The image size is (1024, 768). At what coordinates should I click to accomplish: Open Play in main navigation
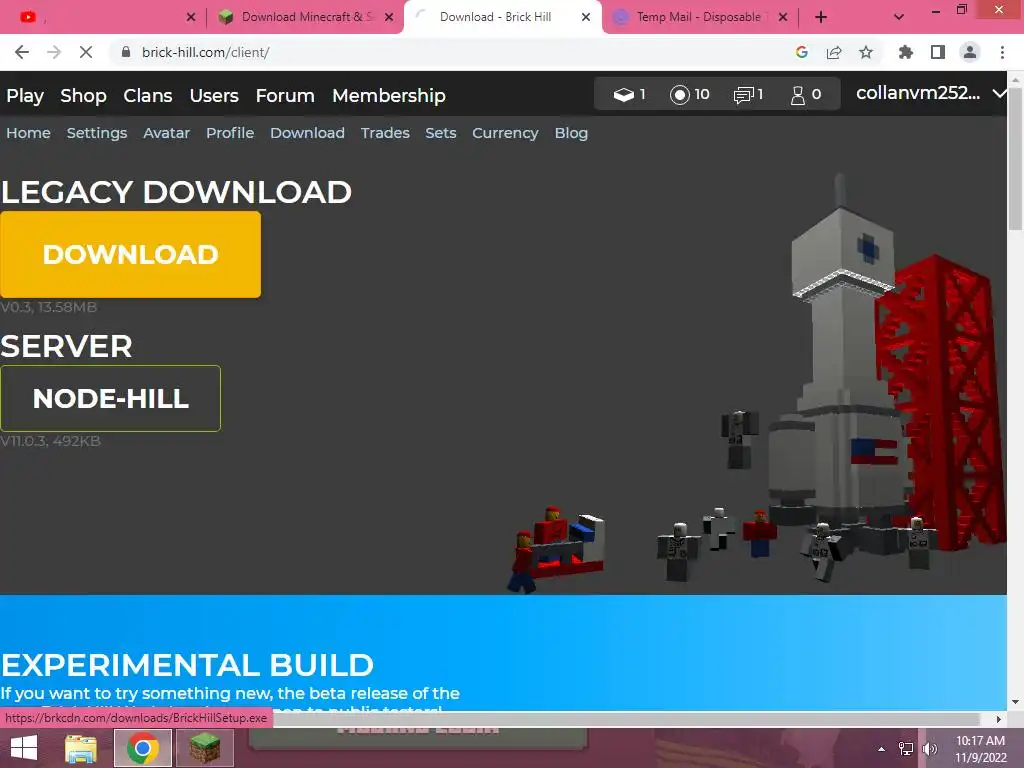(25, 95)
